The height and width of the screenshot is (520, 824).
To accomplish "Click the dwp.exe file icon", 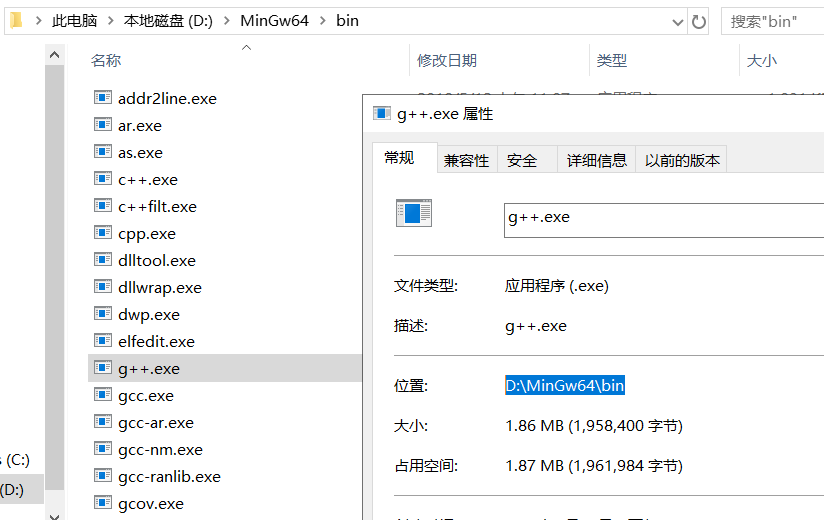I will pos(102,314).
